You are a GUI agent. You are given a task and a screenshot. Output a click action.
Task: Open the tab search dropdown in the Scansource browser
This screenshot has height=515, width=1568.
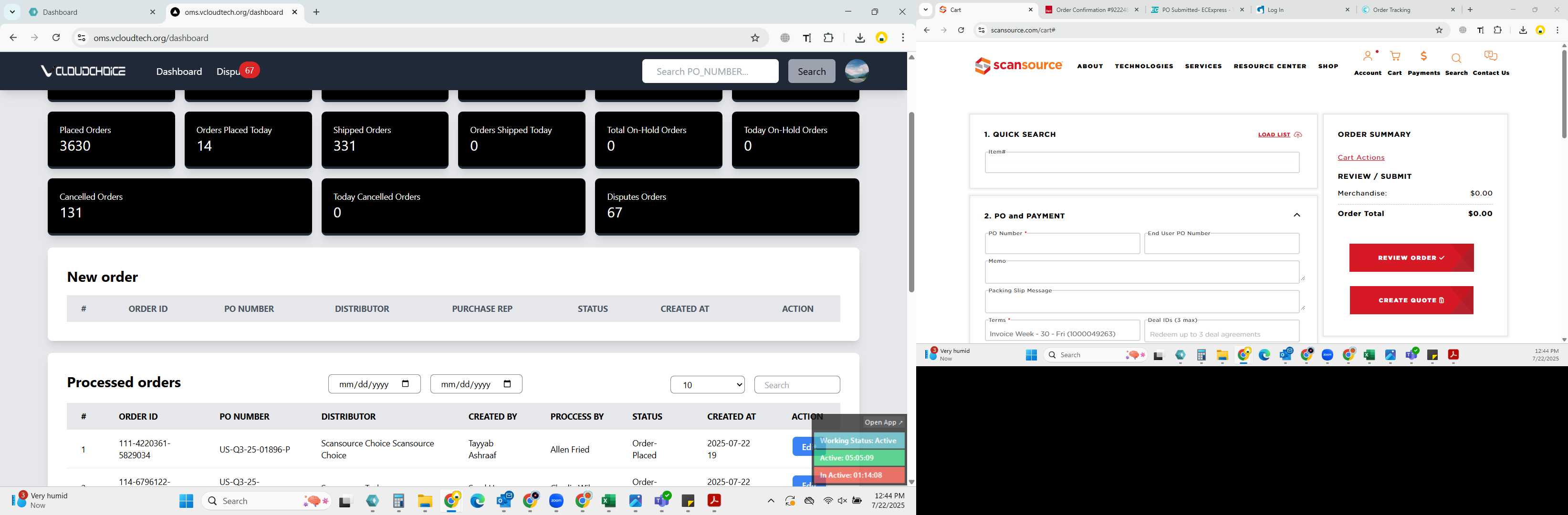(925, 10)
